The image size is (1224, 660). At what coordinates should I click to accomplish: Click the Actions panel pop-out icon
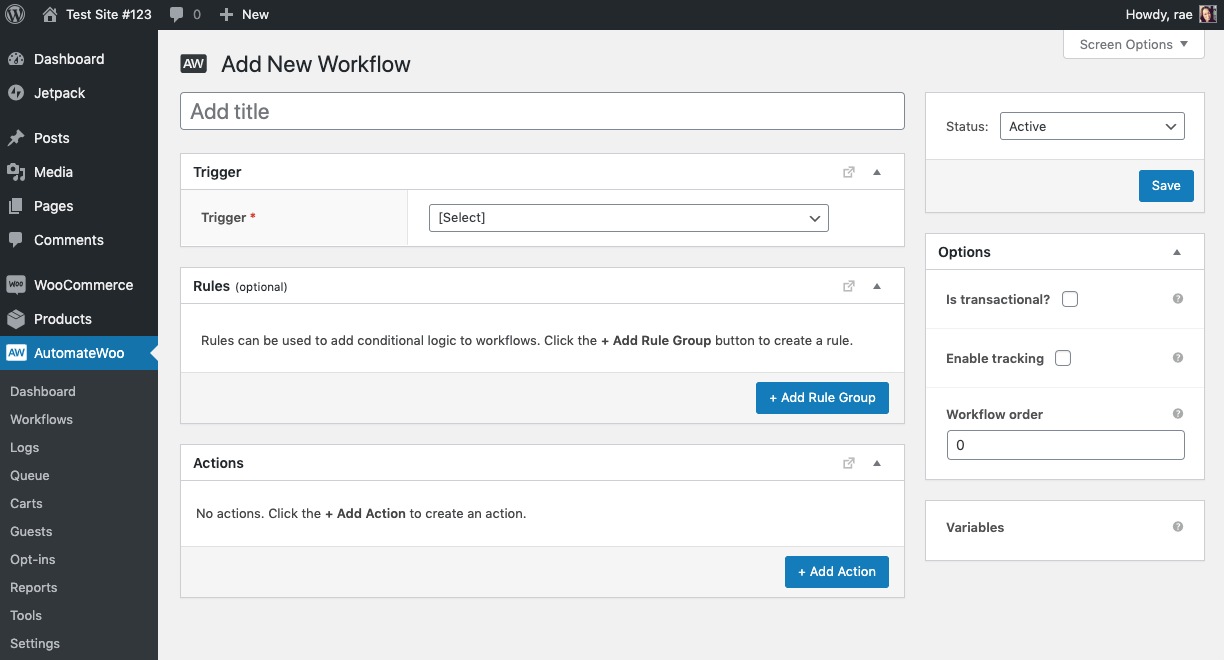tap(849, 463)
